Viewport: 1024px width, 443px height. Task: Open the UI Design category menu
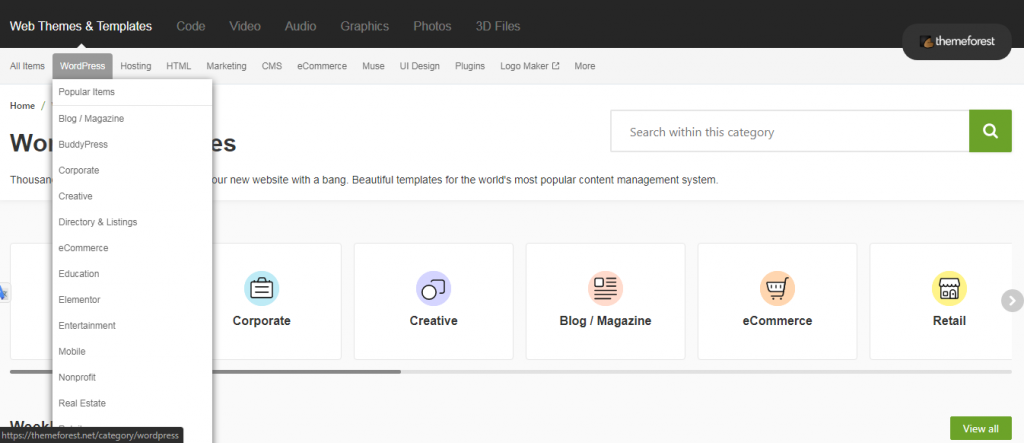click(x=420, y=66)
